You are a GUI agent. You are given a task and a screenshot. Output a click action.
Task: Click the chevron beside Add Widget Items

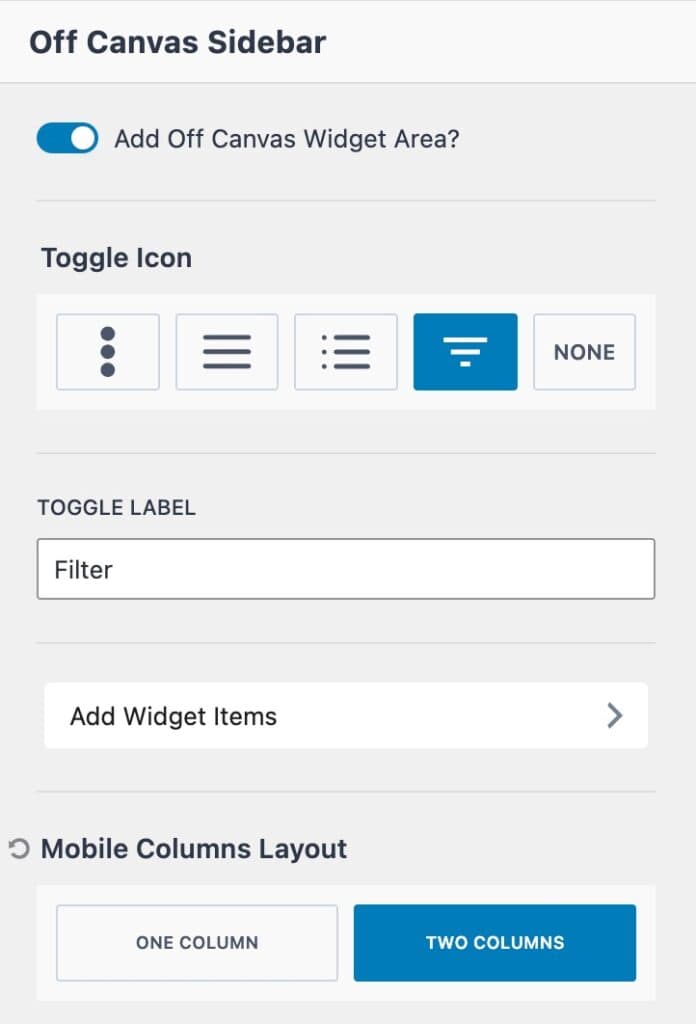click(614, 716)
